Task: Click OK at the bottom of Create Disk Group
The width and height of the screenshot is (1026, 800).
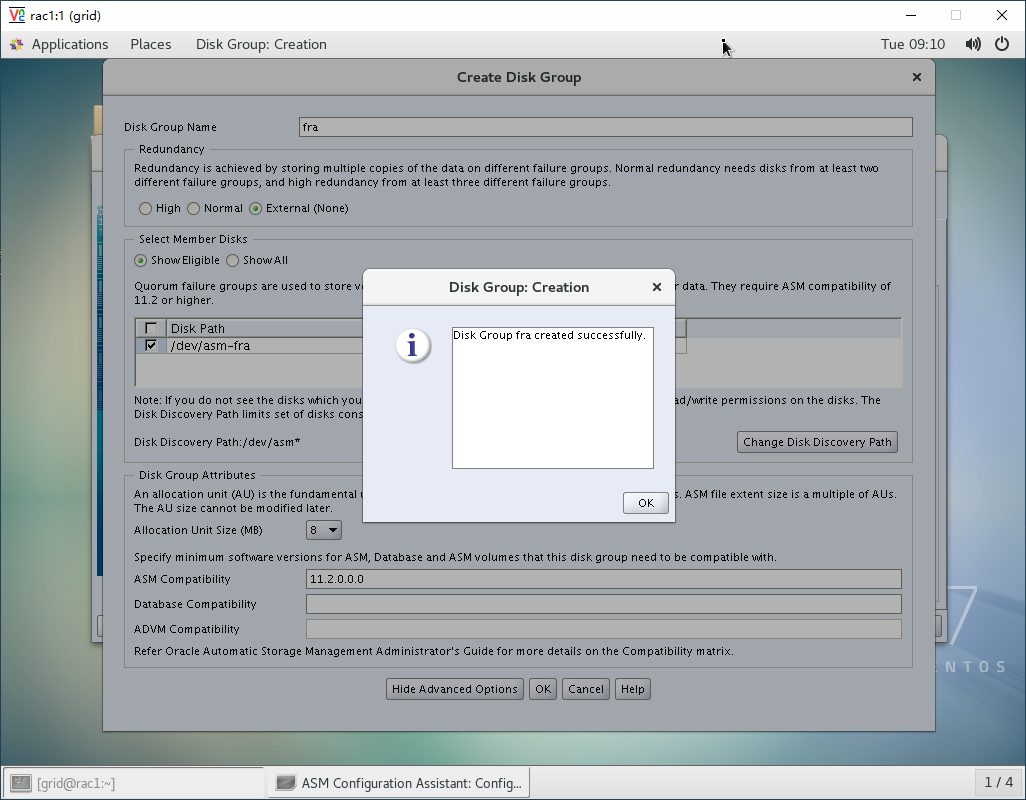Action: coord(543,689)
